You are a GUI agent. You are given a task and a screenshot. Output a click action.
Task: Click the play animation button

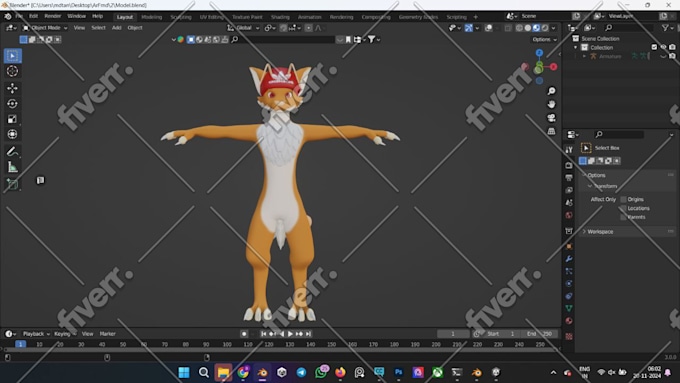click(x=290, y=334)
